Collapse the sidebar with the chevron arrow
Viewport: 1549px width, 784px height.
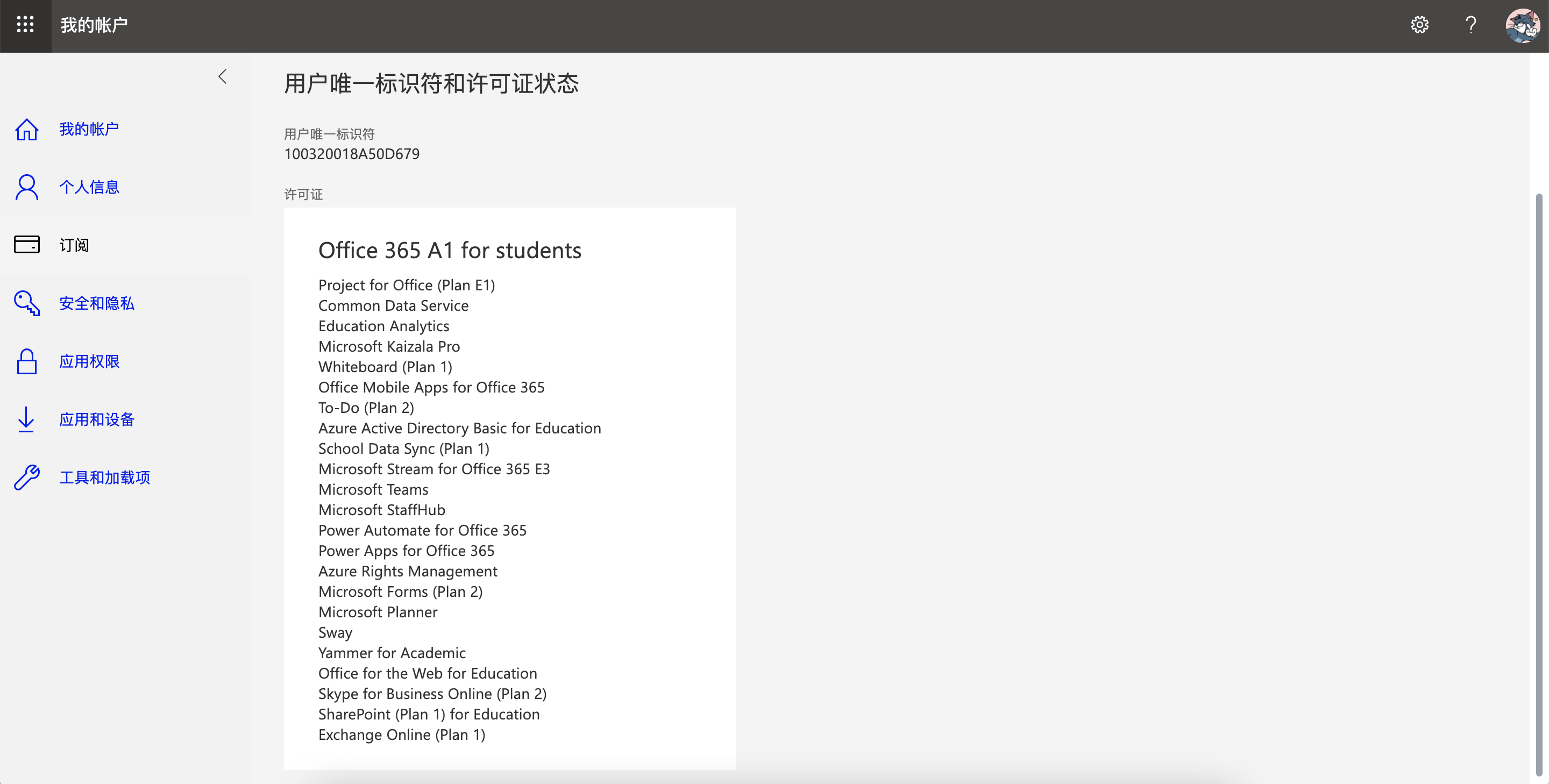[x=223, y=76]
